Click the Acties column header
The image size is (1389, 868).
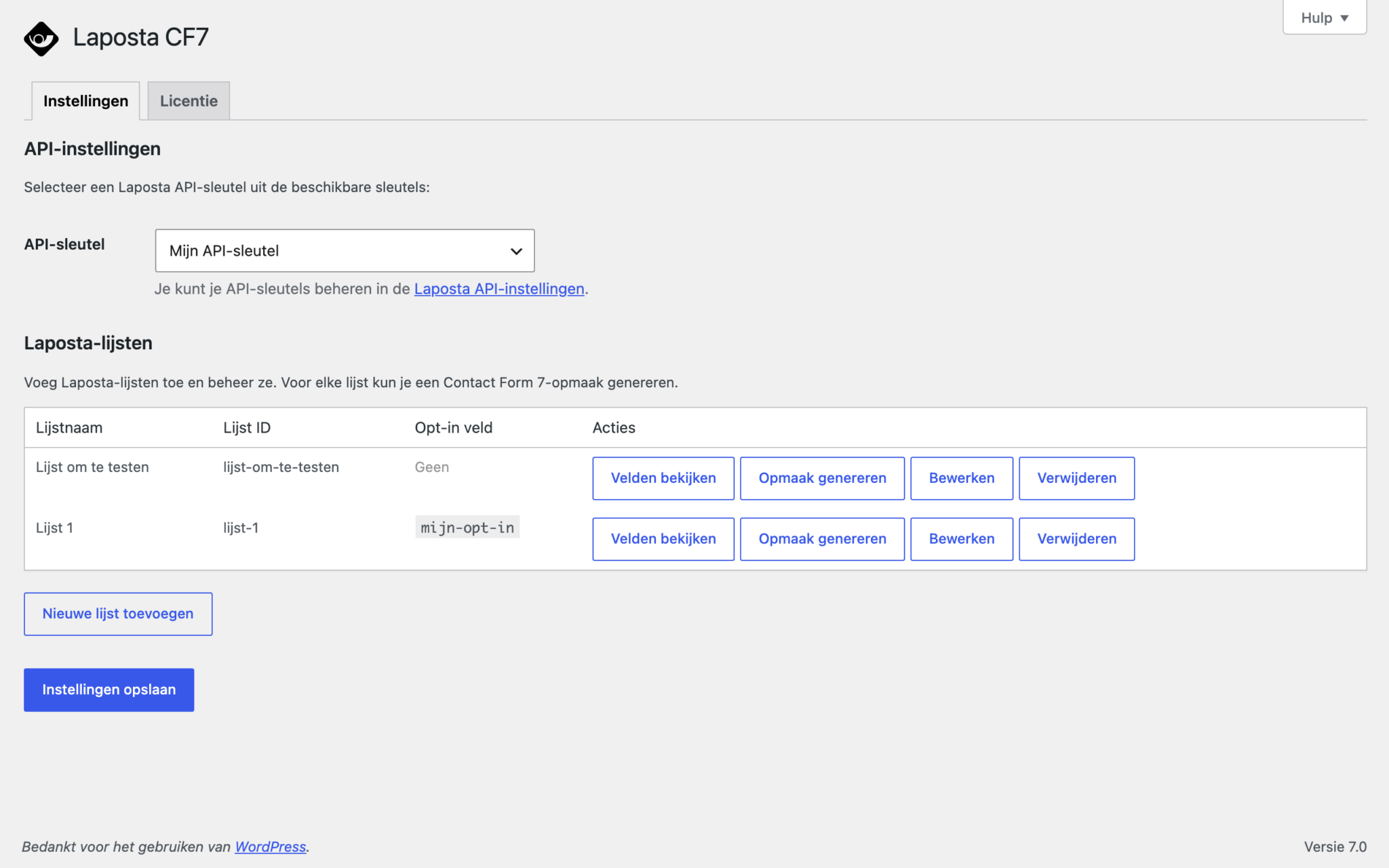coord(614,428)
